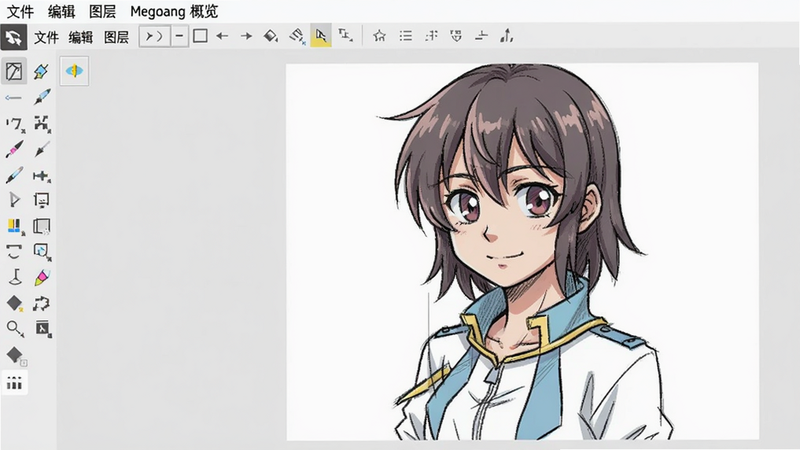Click the upward arrow icon at toolbar end
Viewport: 800px width, 450px height.
[507, 36]
